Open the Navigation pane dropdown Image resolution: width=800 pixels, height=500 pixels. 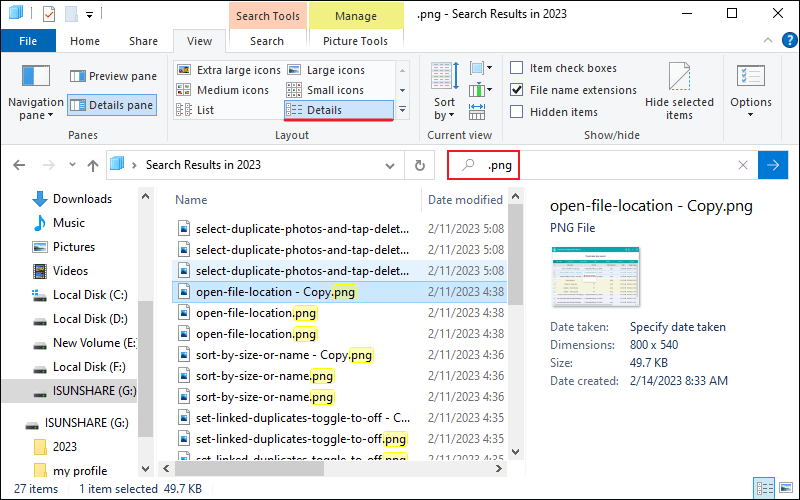[x=35, y=93]
